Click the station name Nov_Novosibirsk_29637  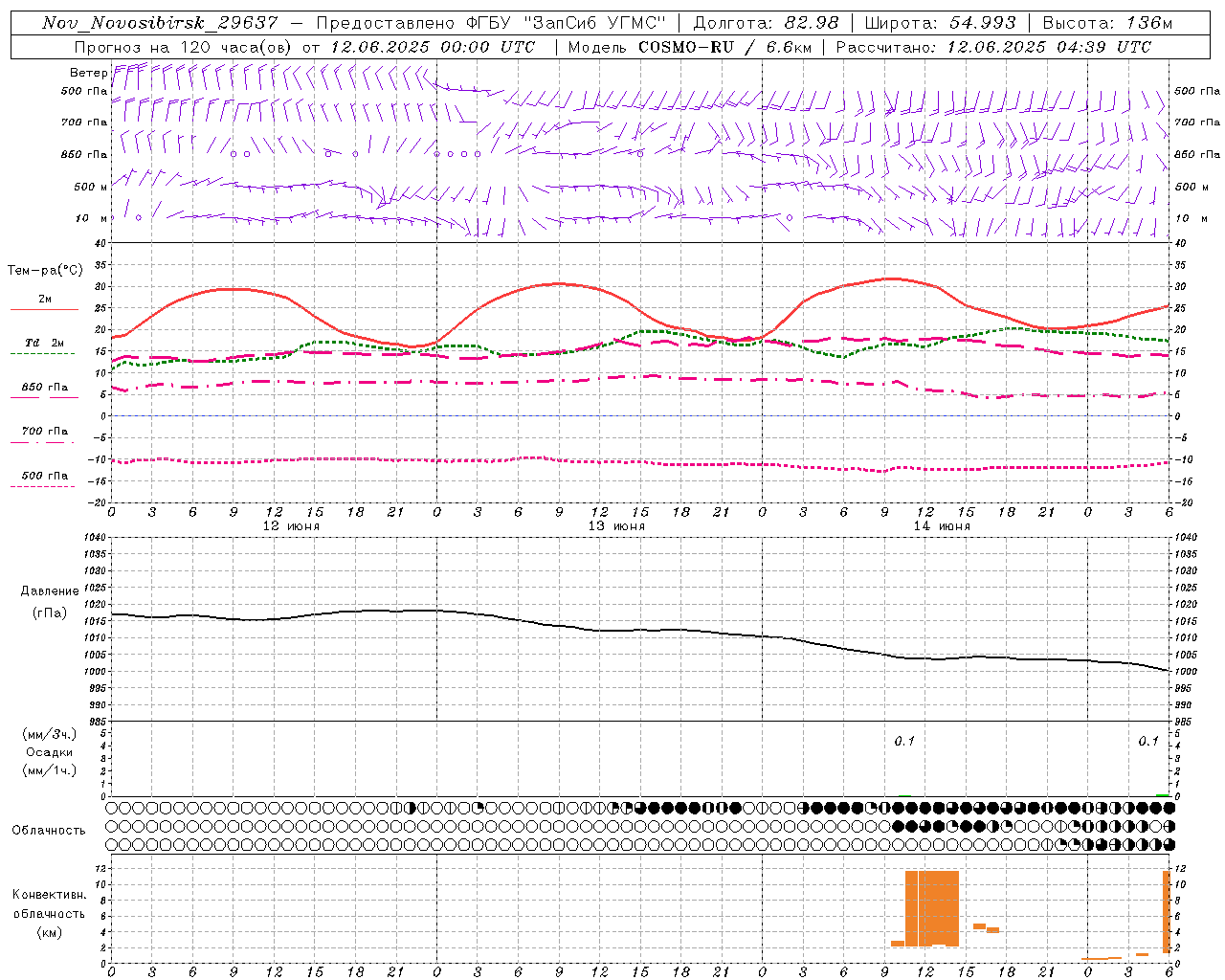click(160, 23)
